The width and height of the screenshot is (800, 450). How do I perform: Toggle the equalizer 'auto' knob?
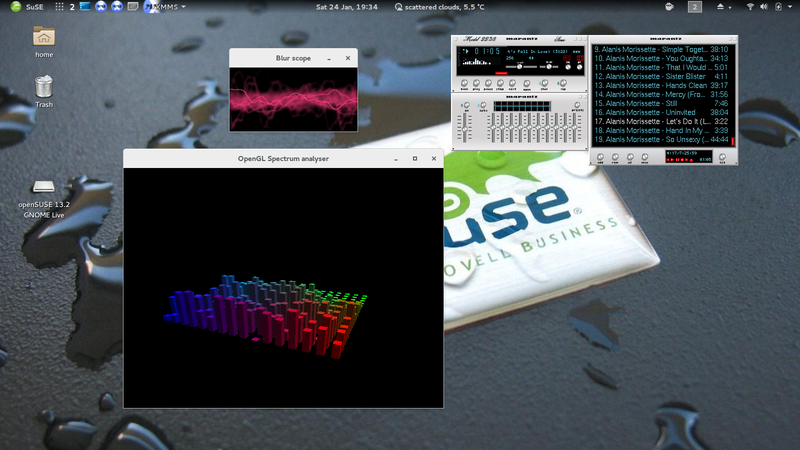[x=483, y=105]
